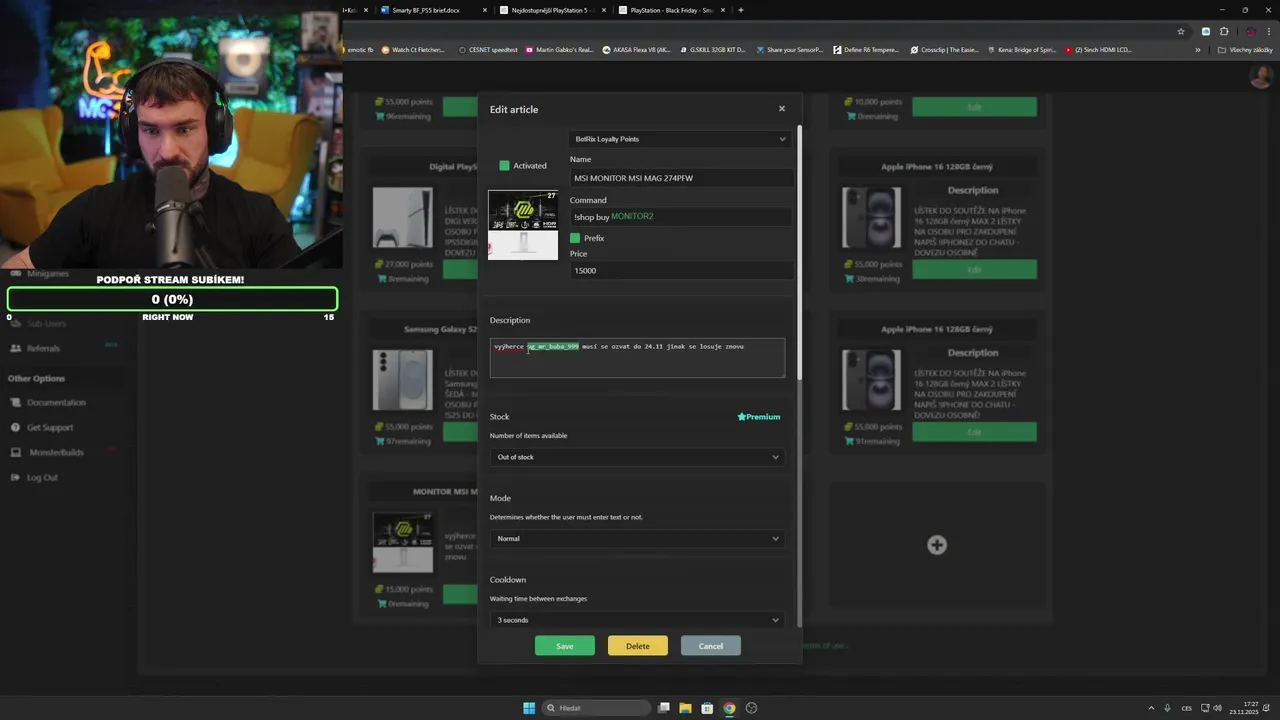1280x720 pixels.
Task: Click the taskbar search box Hledat
Action: coord(597,708)
